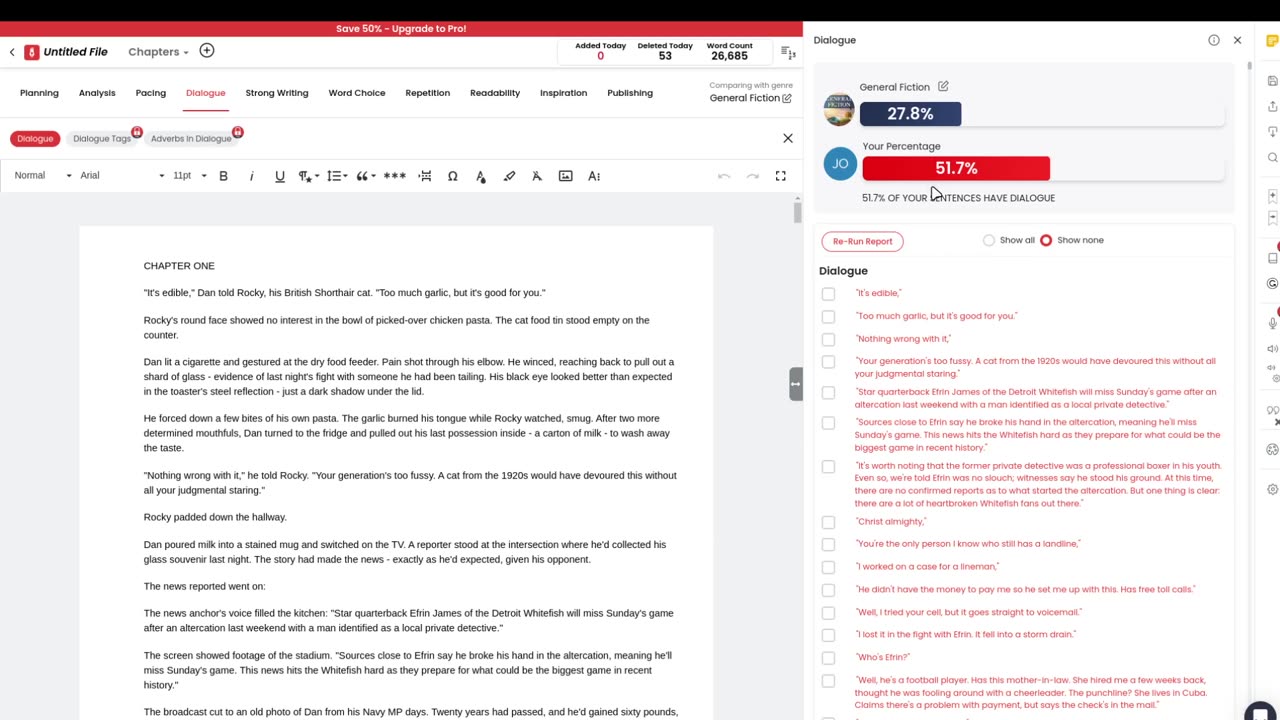Click the save icon in right sidebar
Image resolution: width=1280 pixels, height=720 pixels.
click(1272, 81)
